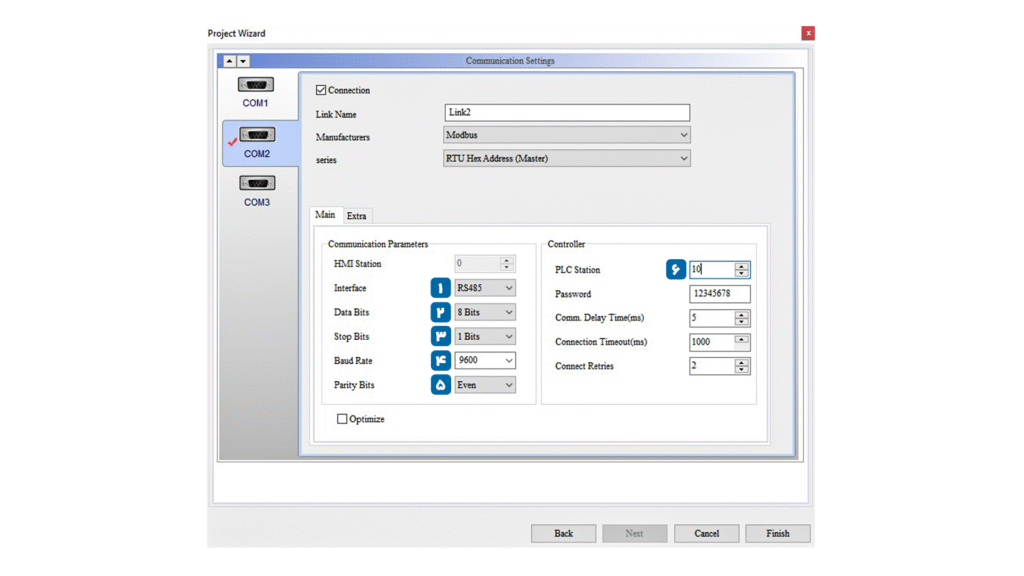Click the down arrow in Communication Settings header
This screenshot has width=1024, height=576.
tap(243, 61)
